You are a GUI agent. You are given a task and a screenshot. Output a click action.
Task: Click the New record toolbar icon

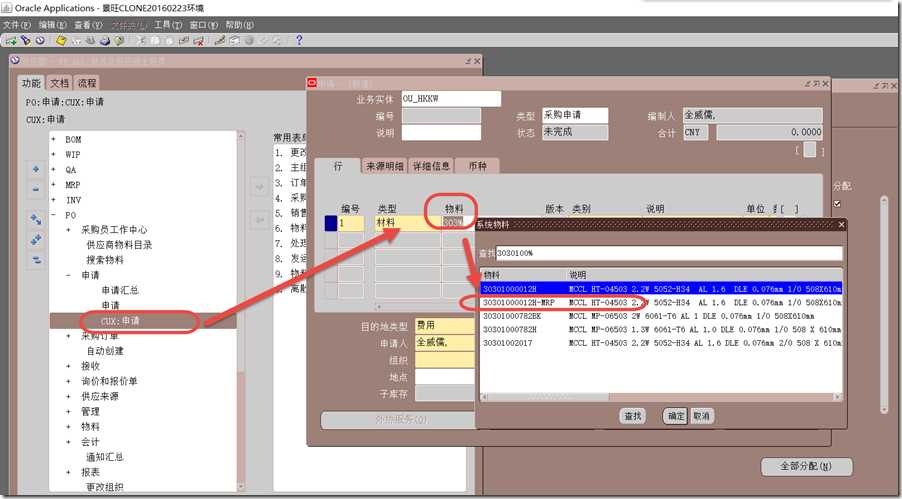click(10, 40)
